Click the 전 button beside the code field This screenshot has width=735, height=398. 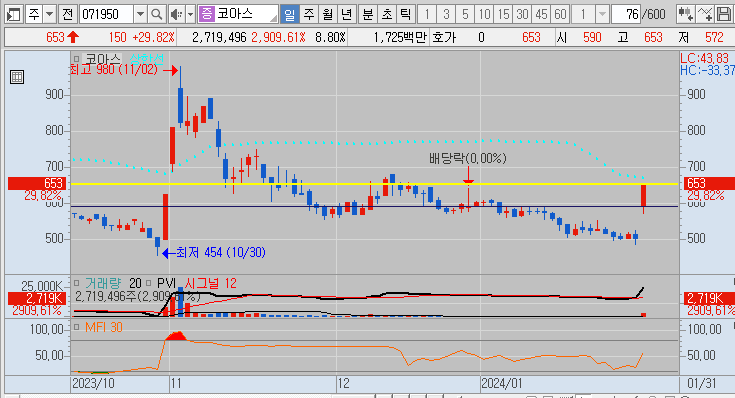(67, 15)
